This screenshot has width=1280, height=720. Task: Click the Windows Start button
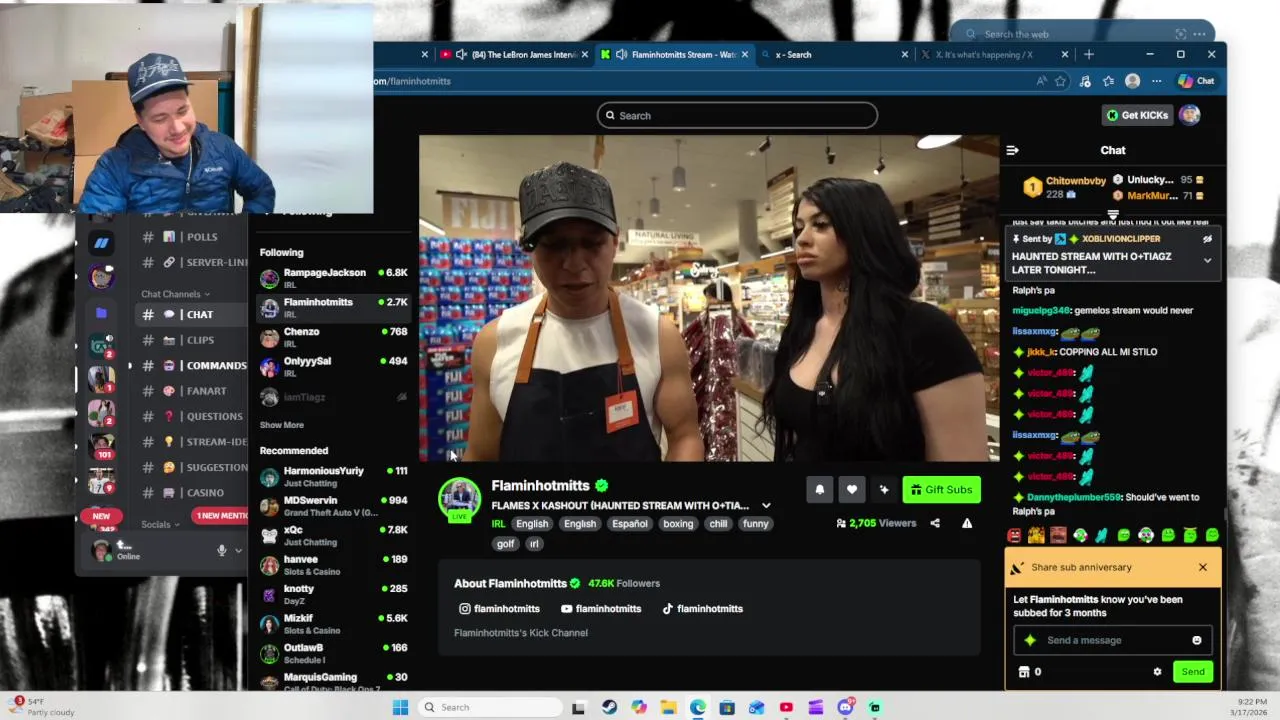(400, 707)
